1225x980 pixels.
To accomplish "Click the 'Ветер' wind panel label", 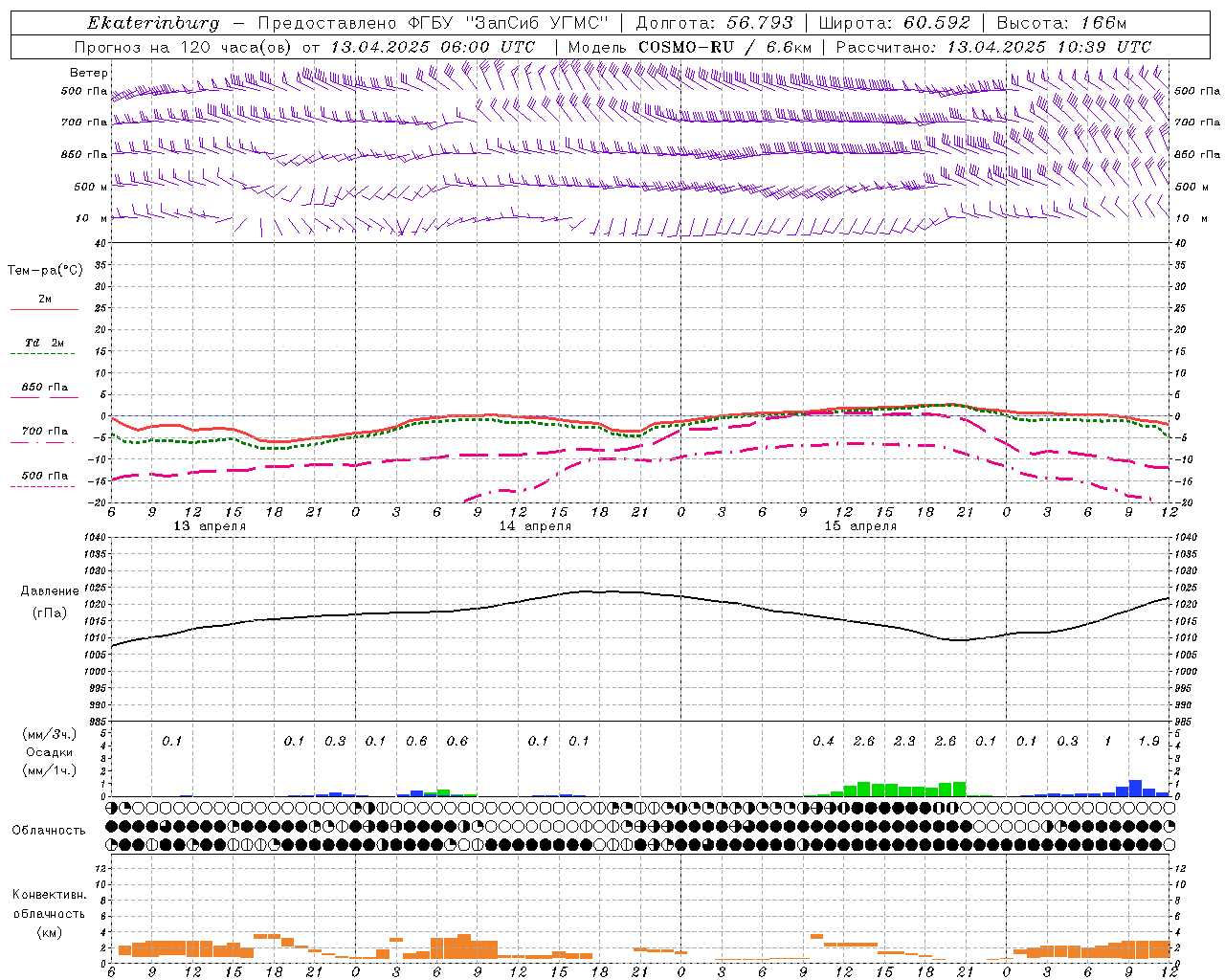I will pos(88,73).
